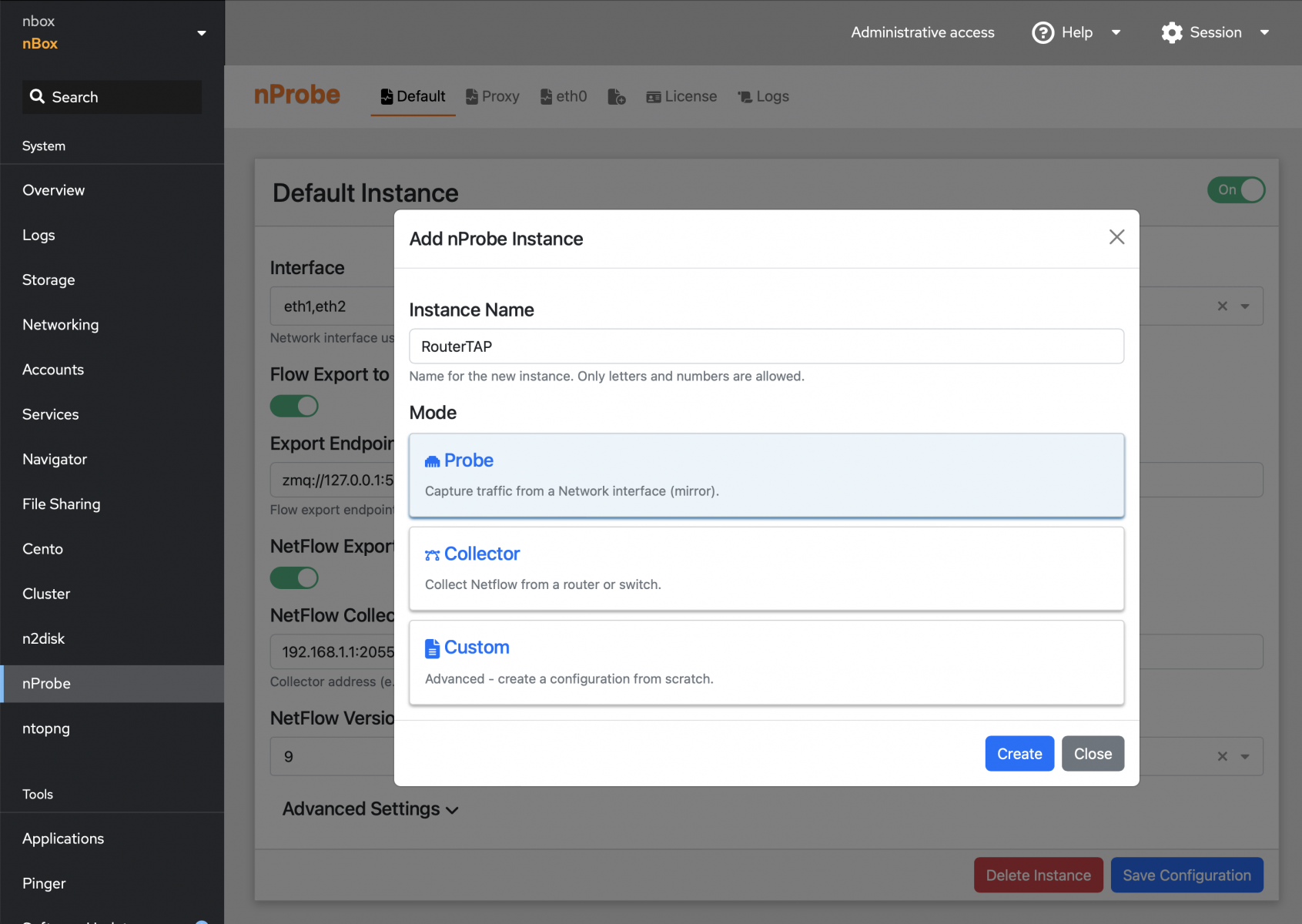Toggle the Flow Export switch

[x=294, y=406]
